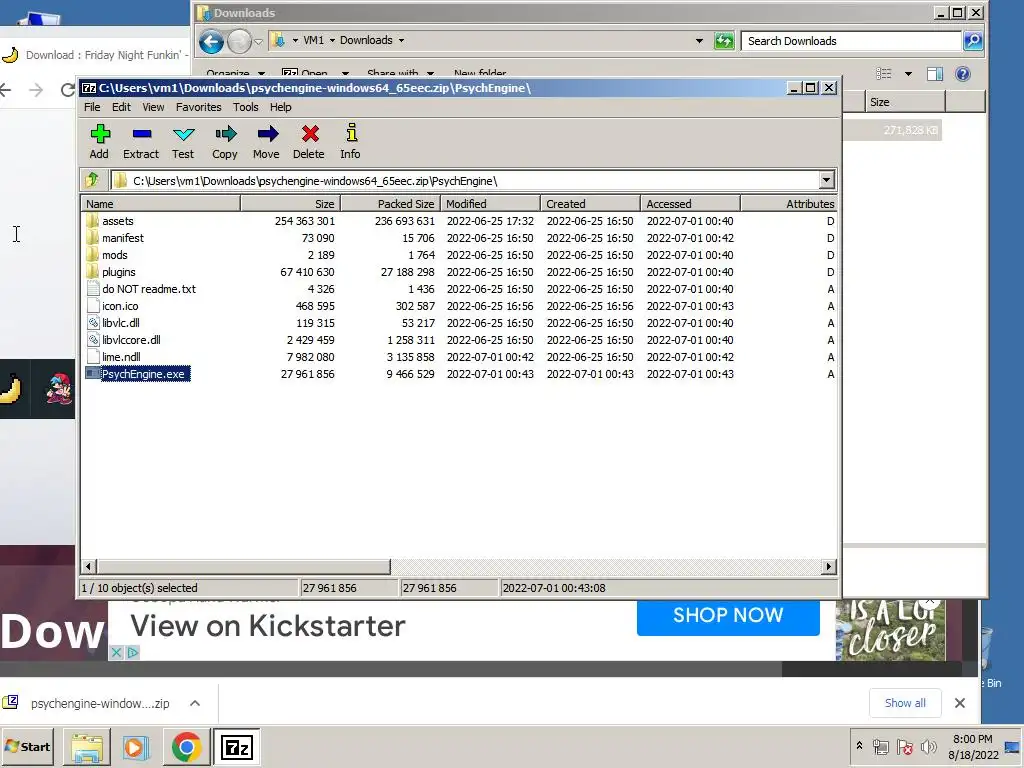The width and height of the screenshot is (1024, 768).
Task: Select the manifest folder icon
Action: coord(92,238)
